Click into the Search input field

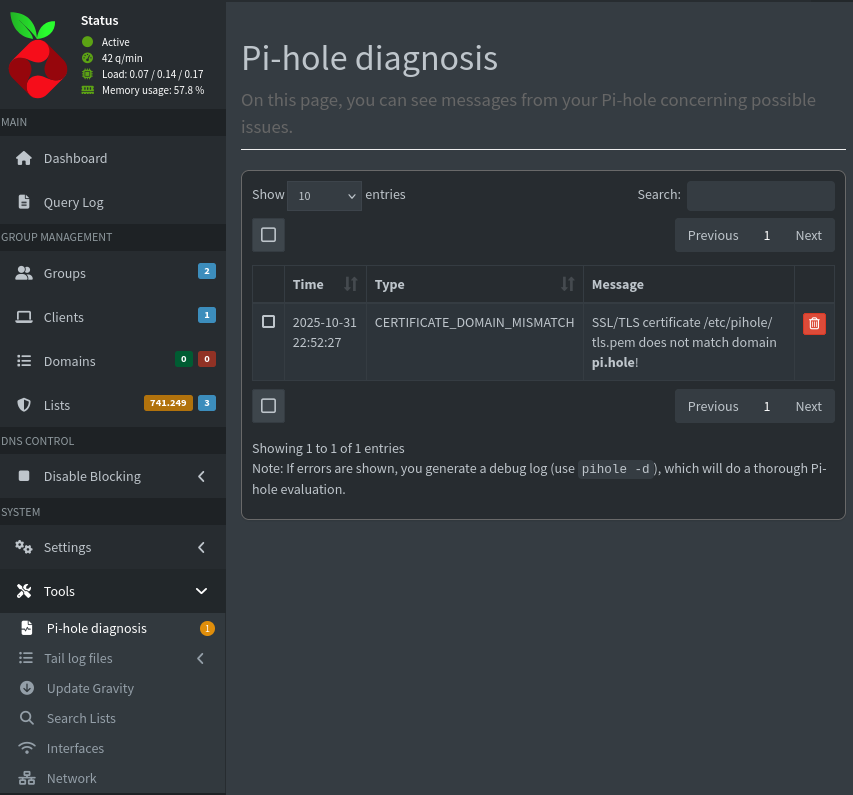pos(760,195)
